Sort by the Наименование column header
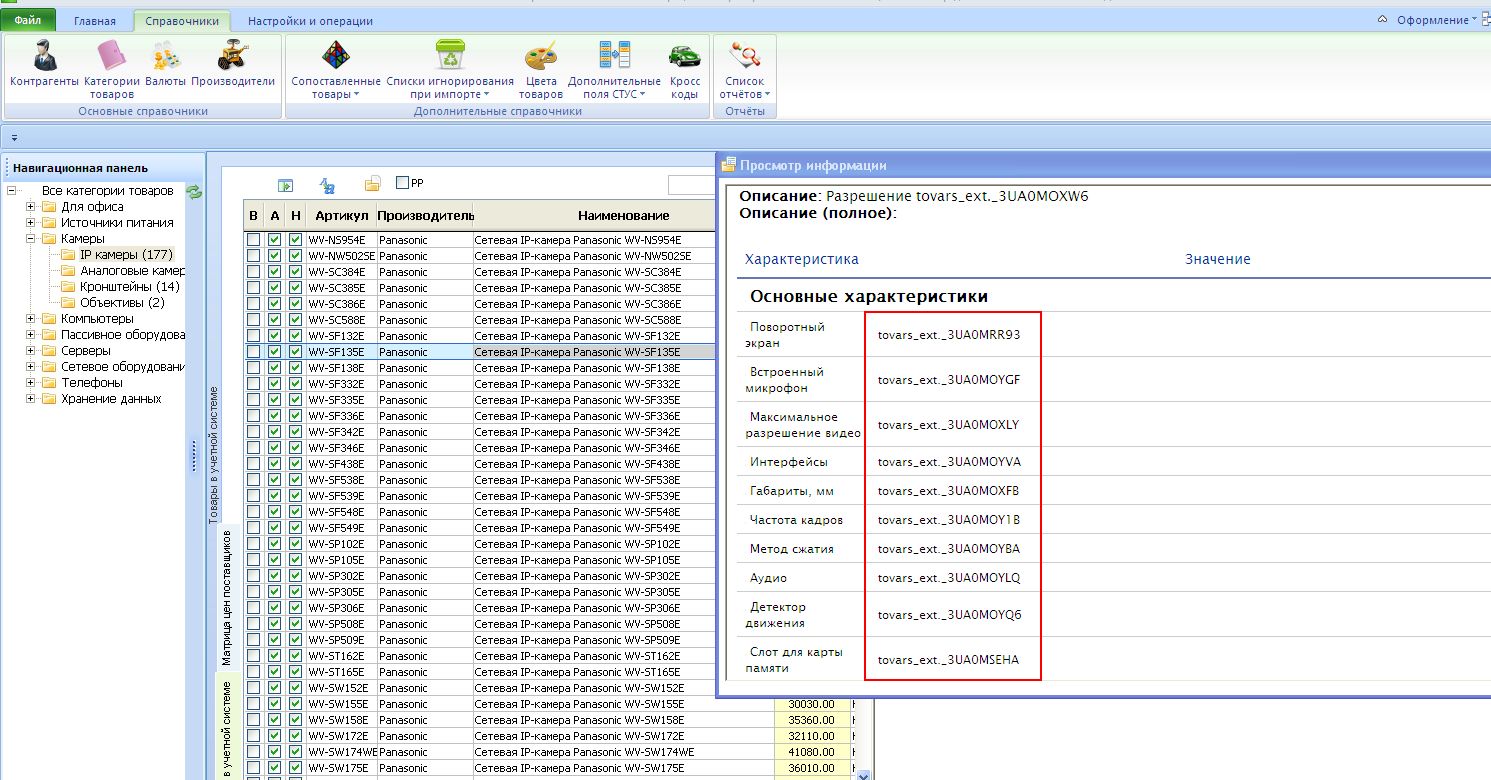The height and width of the screenshot is (780, 1491). click(x=623, y=216)
